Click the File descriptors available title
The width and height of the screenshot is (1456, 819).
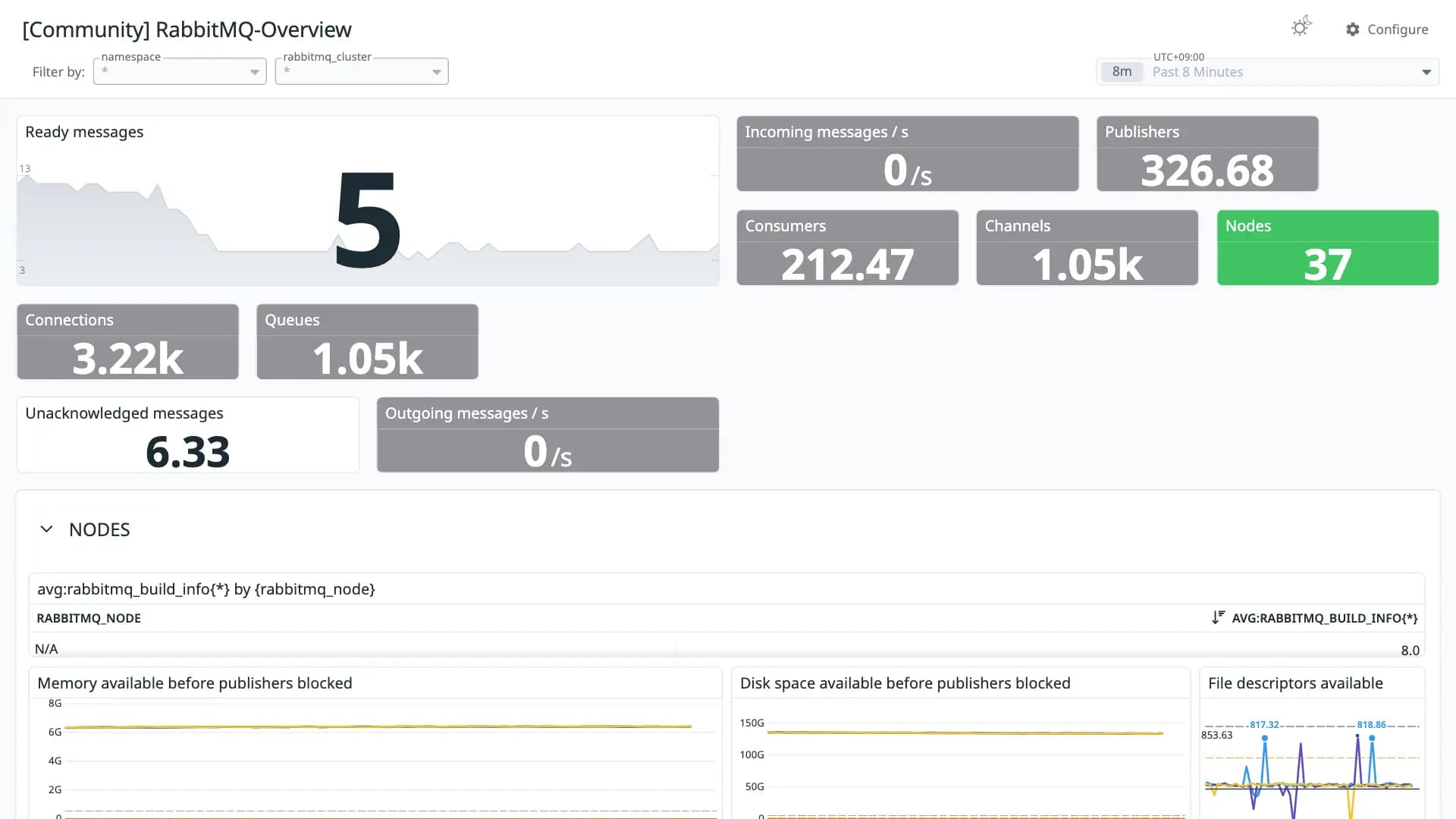[x=1295, y=683]
